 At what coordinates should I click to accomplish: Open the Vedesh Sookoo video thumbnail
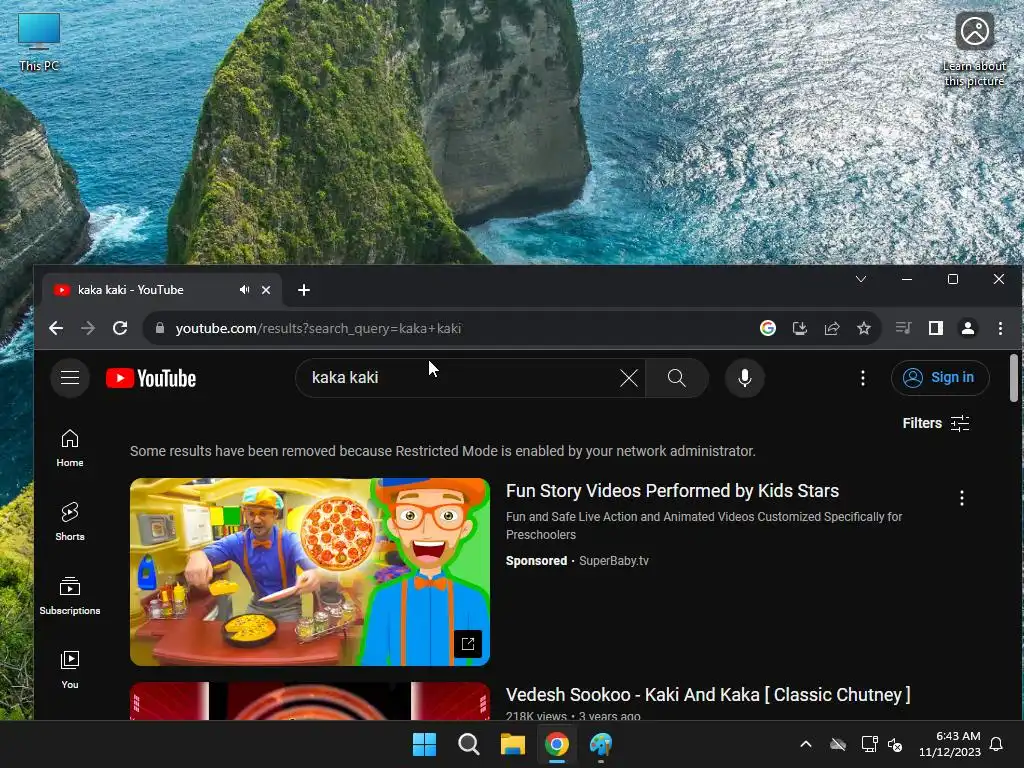tap(310, 701)
